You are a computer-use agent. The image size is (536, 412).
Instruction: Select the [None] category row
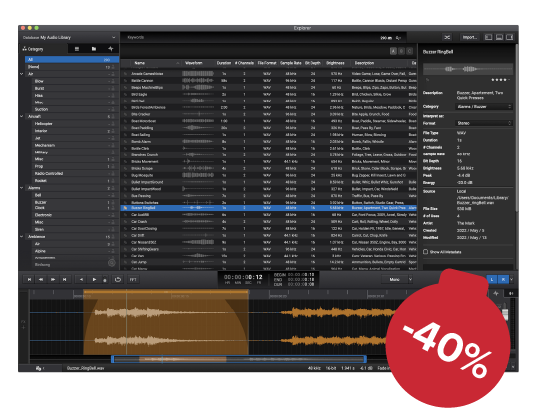tap(72, 67)
